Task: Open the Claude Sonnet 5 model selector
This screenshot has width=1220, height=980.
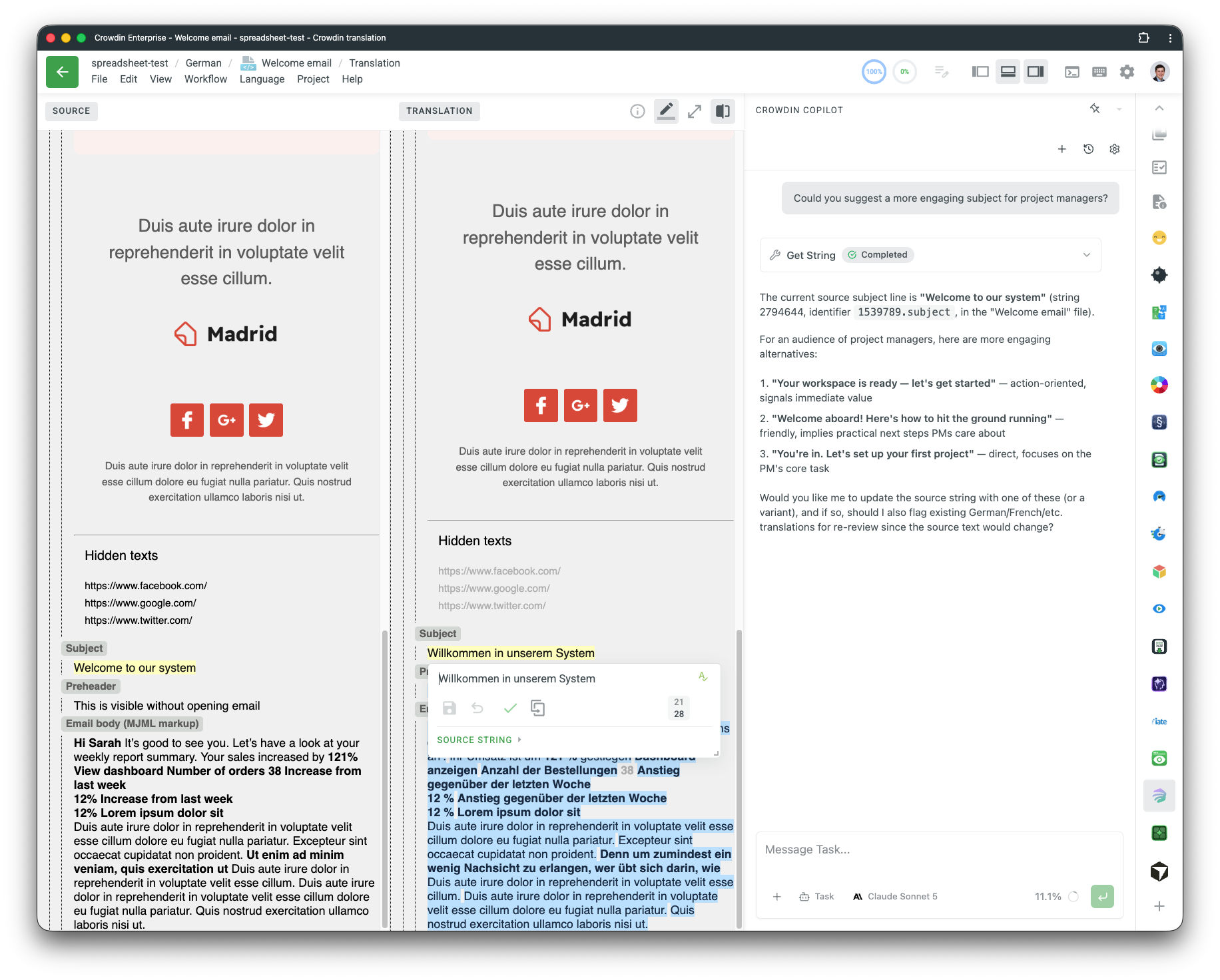Action: pyautogui.click(x=895, y=896)
